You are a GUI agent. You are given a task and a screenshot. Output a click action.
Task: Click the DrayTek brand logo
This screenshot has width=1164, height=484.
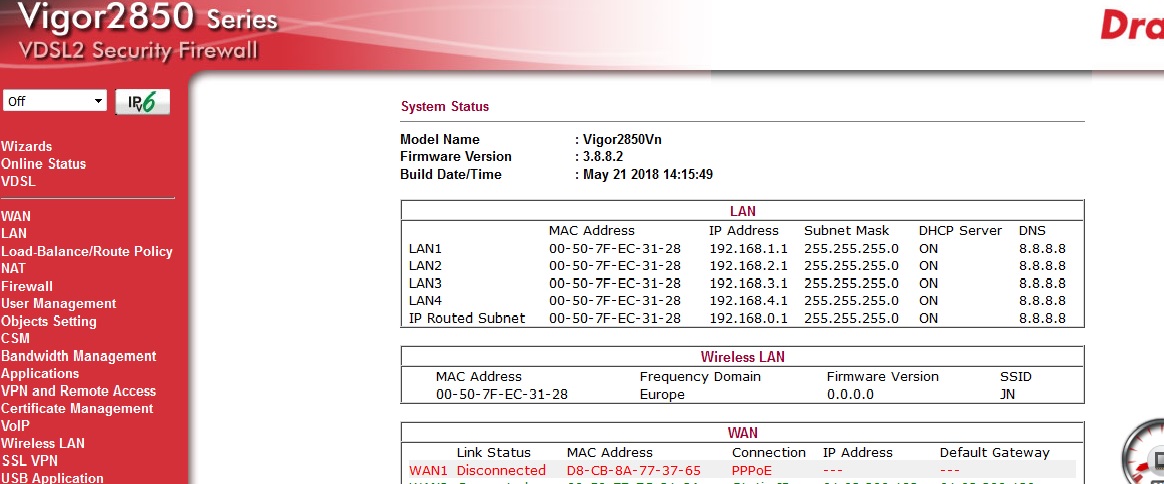(x=1131, y=25)
